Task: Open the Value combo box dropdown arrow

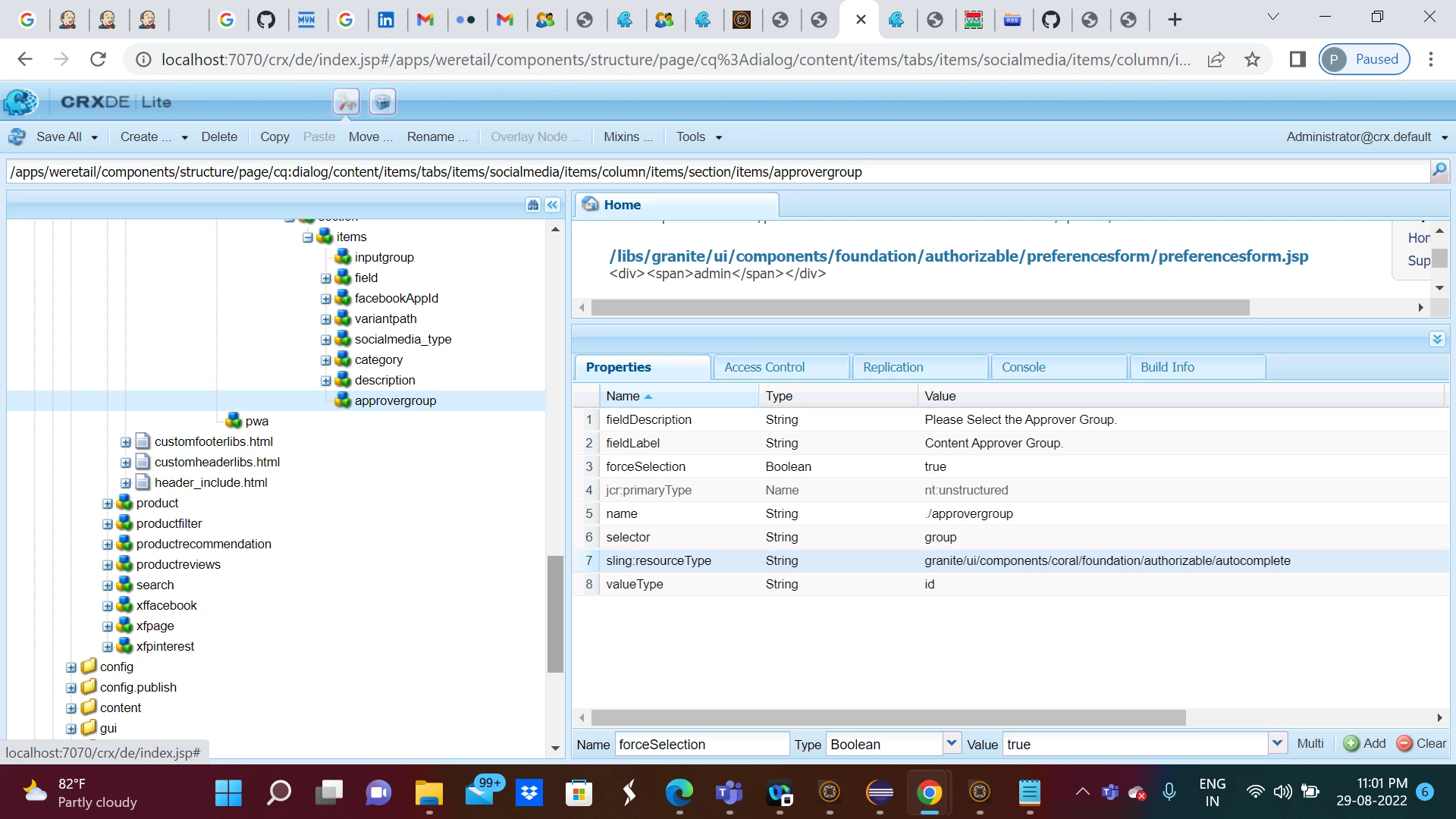Action: (x=1277, y=744)
